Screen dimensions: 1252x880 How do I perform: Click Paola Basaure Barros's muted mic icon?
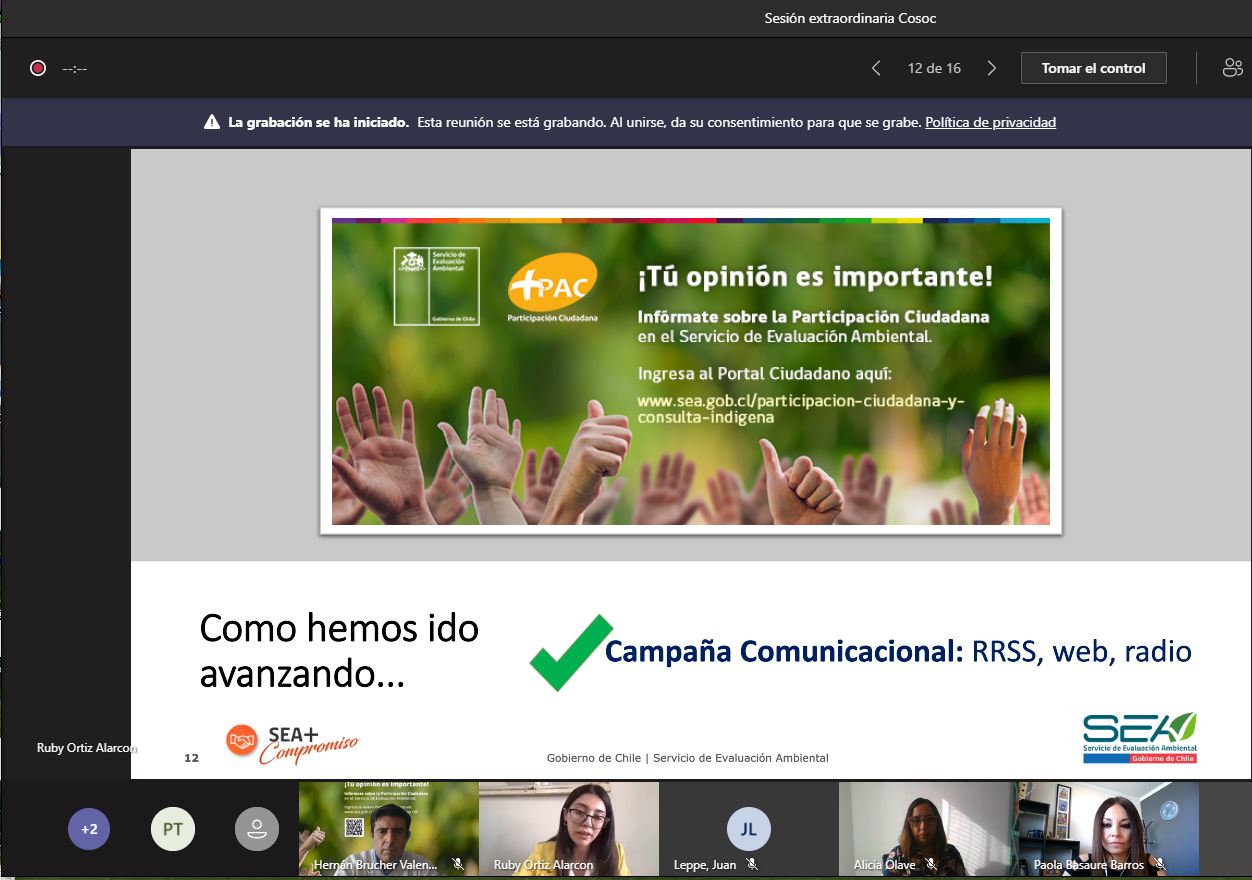(x=1160, y=864)
